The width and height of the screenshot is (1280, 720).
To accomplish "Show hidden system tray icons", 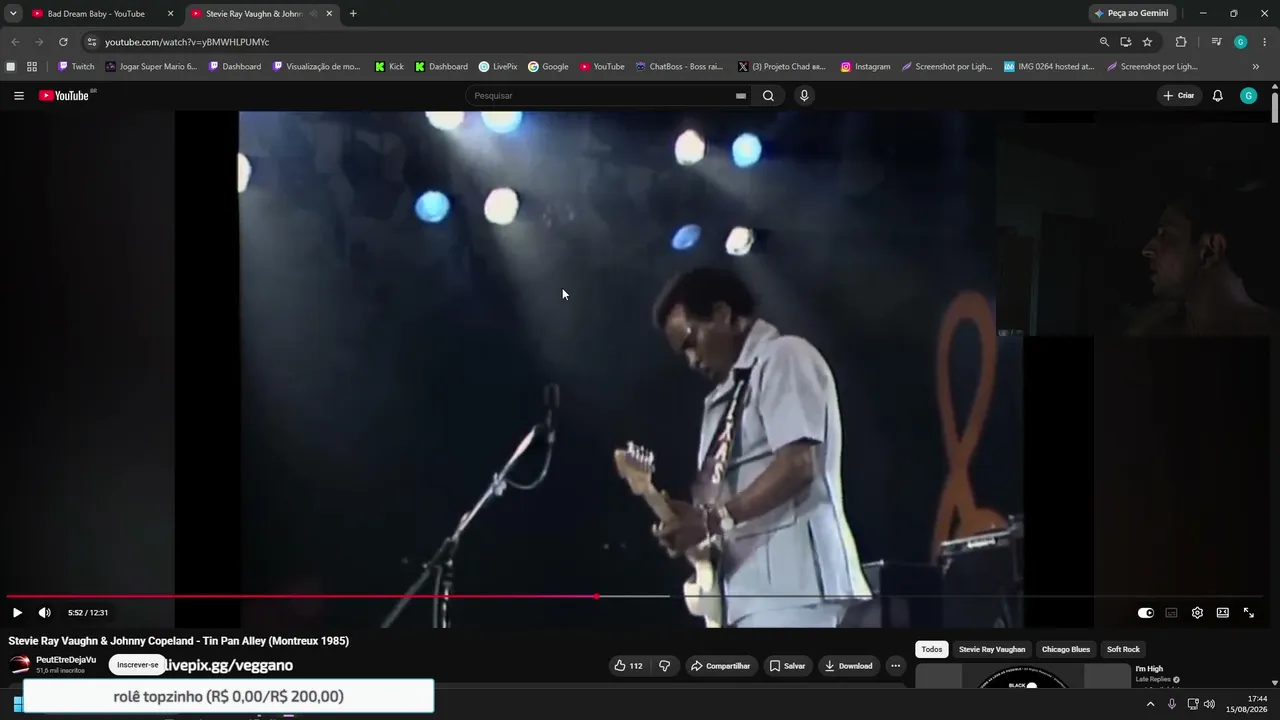I will [1150, 704].
